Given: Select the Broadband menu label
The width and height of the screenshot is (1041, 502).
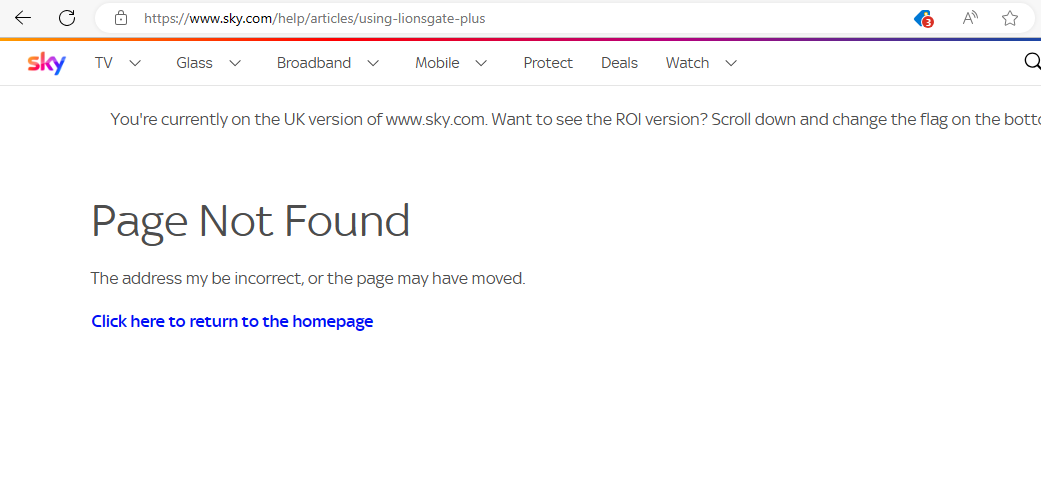Looking at the screenshot, I should tap(314, 63).
